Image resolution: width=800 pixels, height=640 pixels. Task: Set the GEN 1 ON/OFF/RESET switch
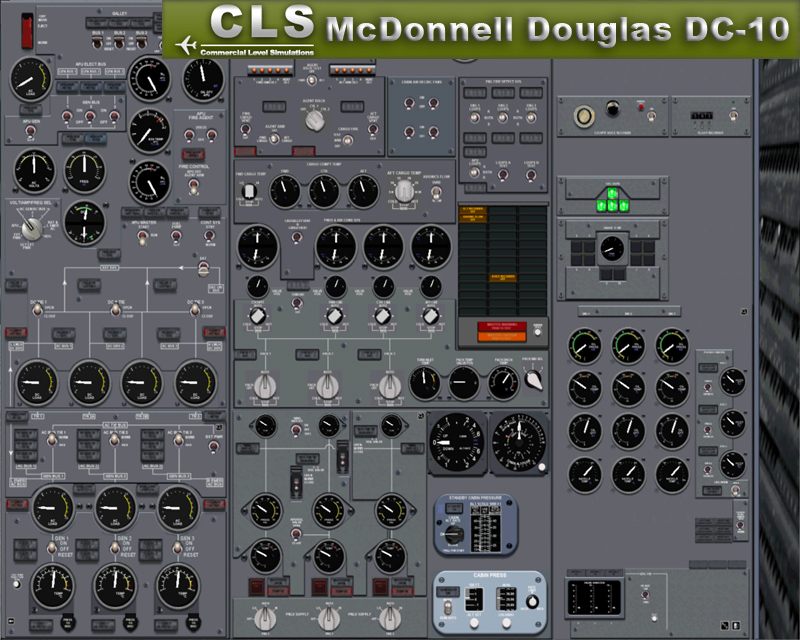click(52, 548)
